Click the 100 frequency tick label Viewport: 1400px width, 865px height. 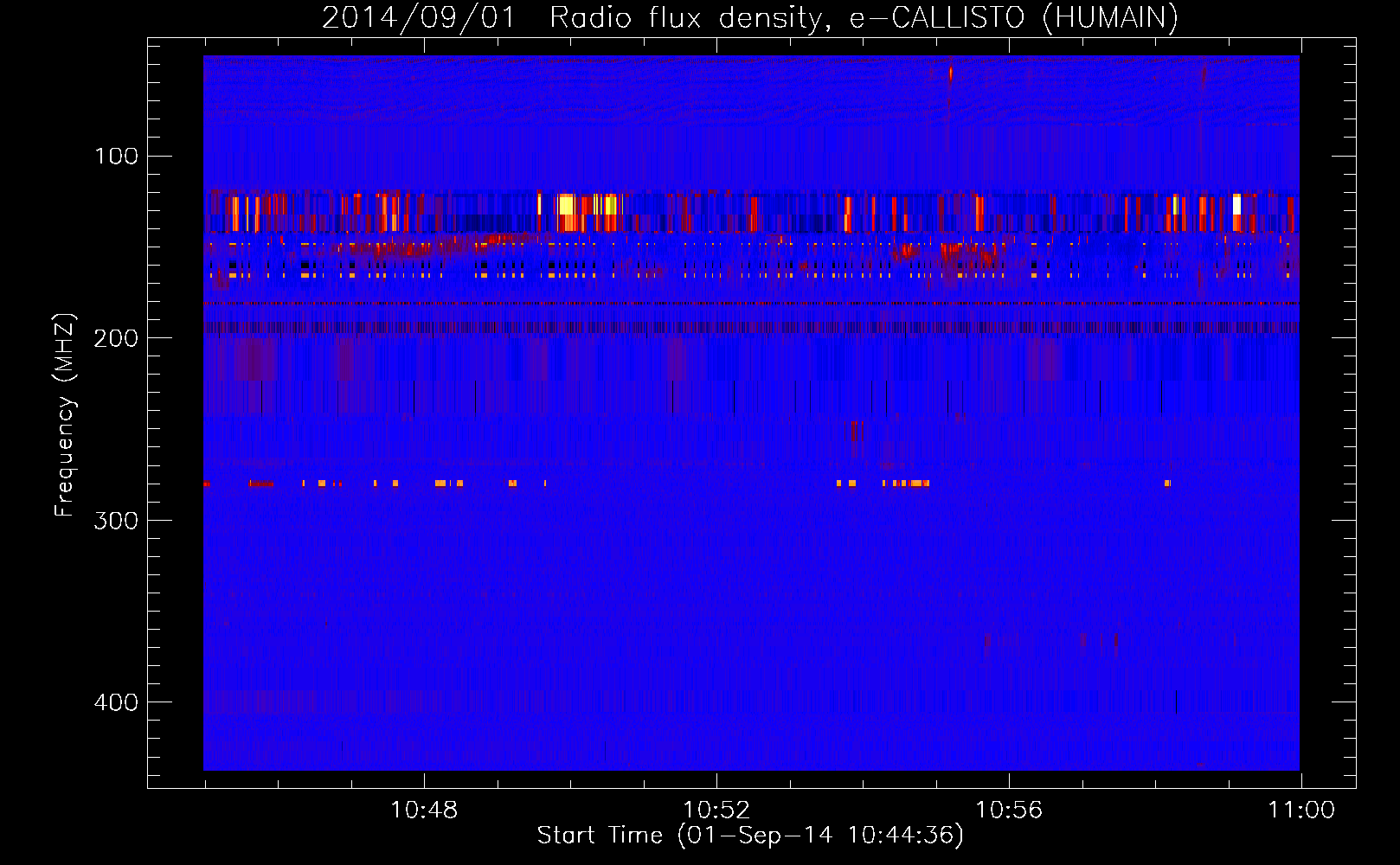click(x=117, y=156)
